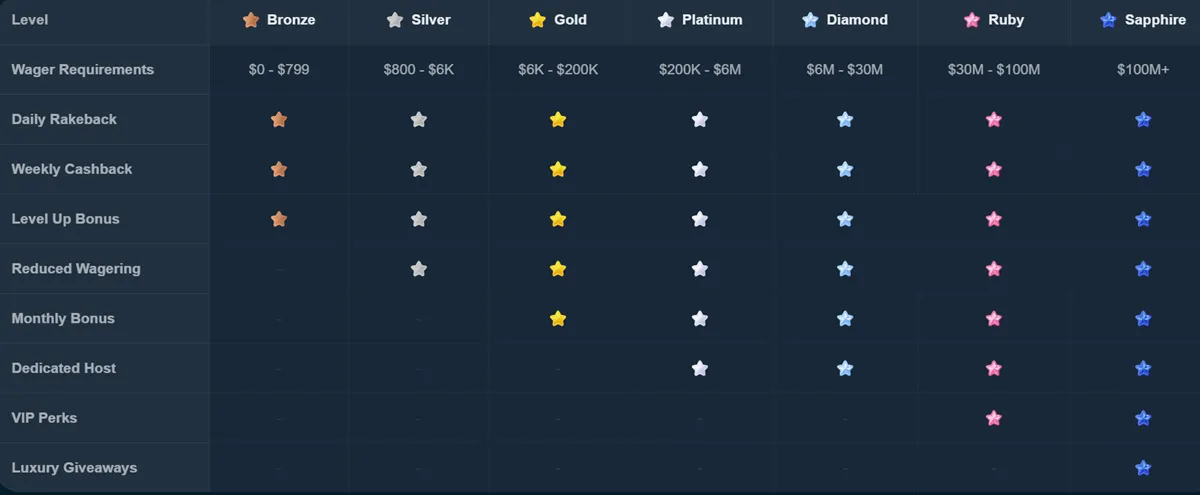Click the Ruby star in the VIP Perks row
This screenshot has width=1200, height=495.
(994, 419)
